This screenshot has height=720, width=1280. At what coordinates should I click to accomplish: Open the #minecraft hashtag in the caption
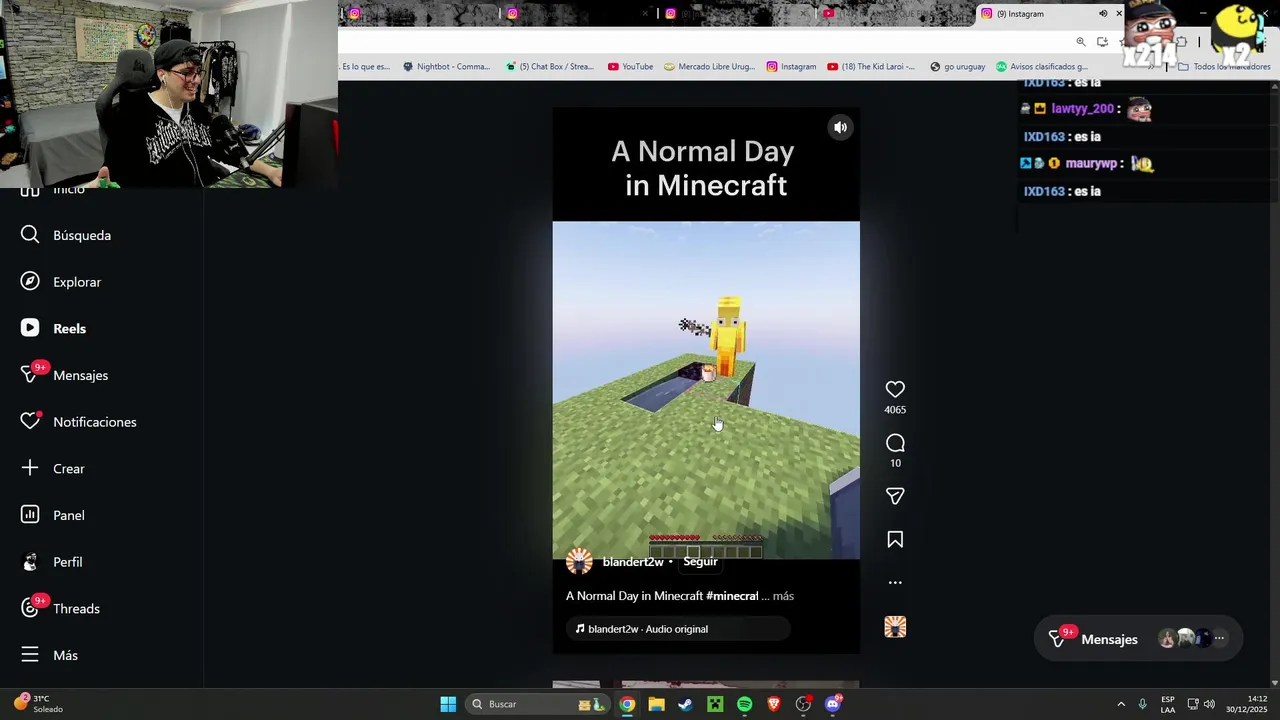[x=732, y=596]
